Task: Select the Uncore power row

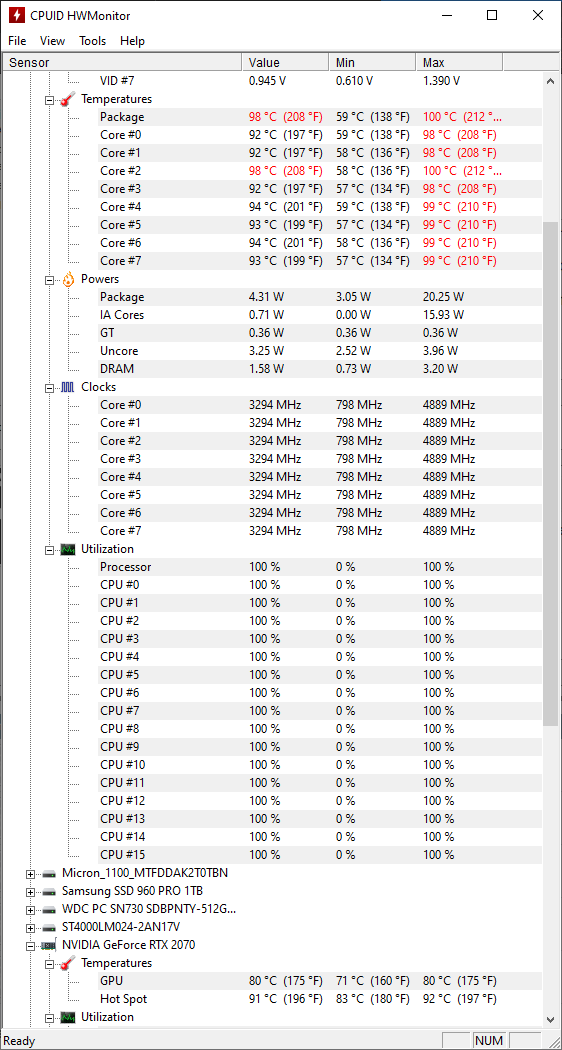Action: pos(320,351)
